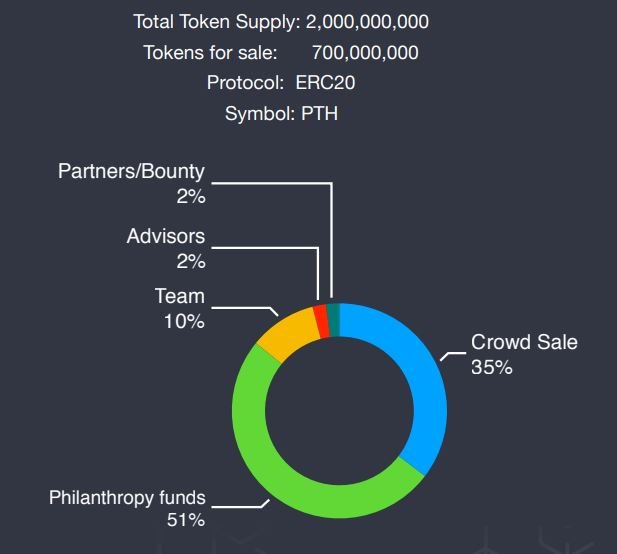Click the Crowd Sale label

click(524, 342)
